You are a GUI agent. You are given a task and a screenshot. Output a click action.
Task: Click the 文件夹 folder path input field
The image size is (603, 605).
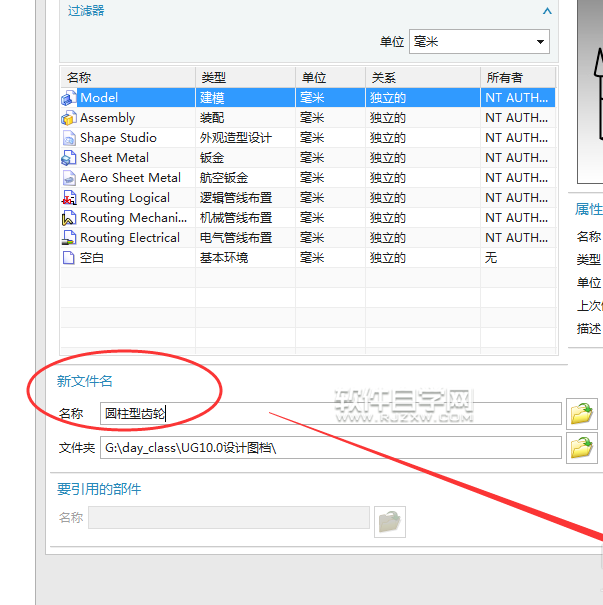[331, 448]
